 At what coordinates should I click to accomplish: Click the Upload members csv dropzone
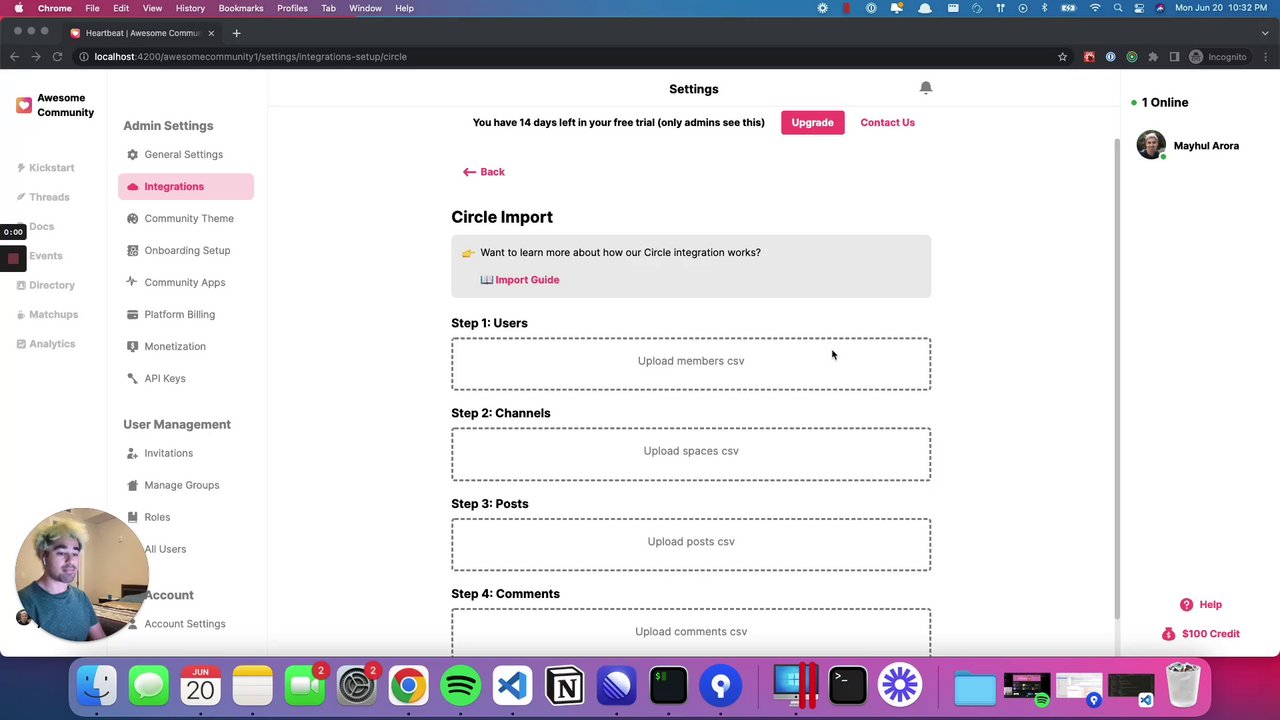(691, 364)
